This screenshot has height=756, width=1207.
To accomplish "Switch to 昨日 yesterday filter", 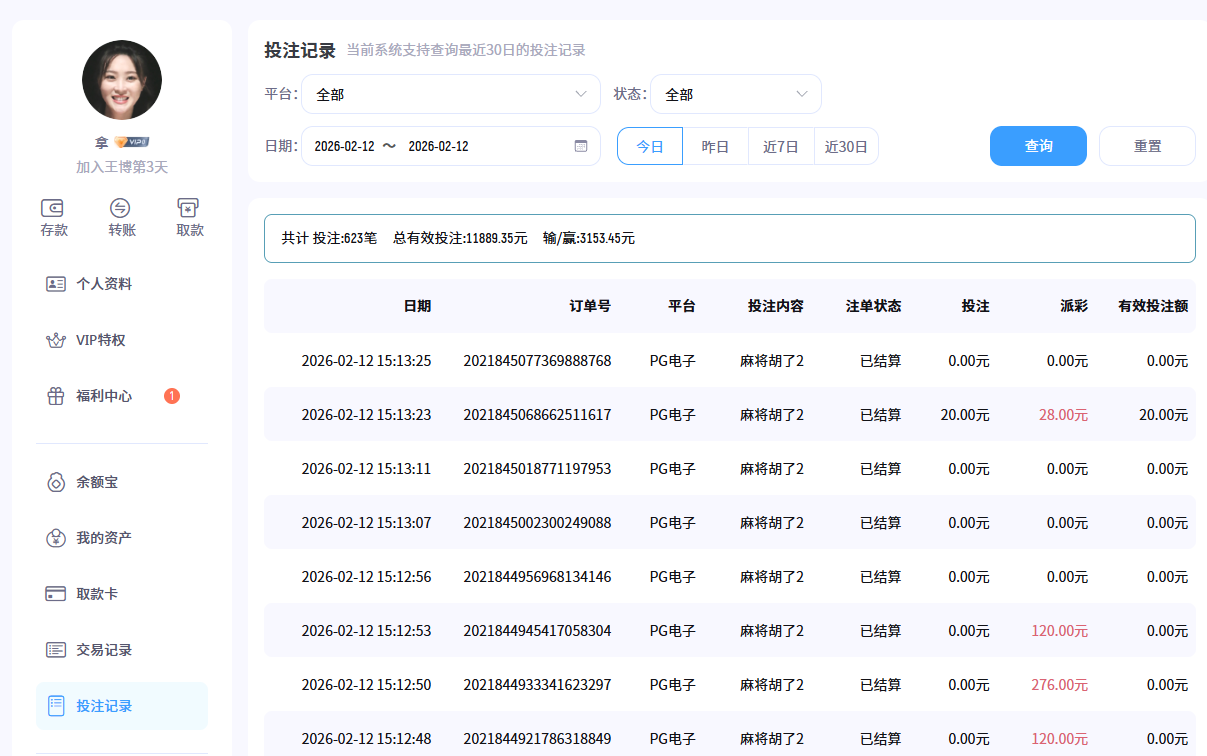I will click(715, 145).
